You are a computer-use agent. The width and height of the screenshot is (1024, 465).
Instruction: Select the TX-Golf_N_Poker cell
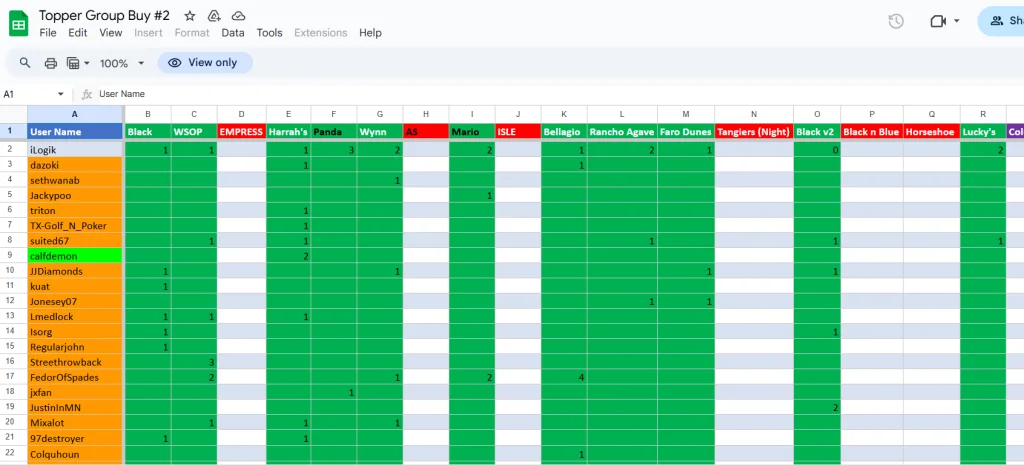click(x=74, y=225)
